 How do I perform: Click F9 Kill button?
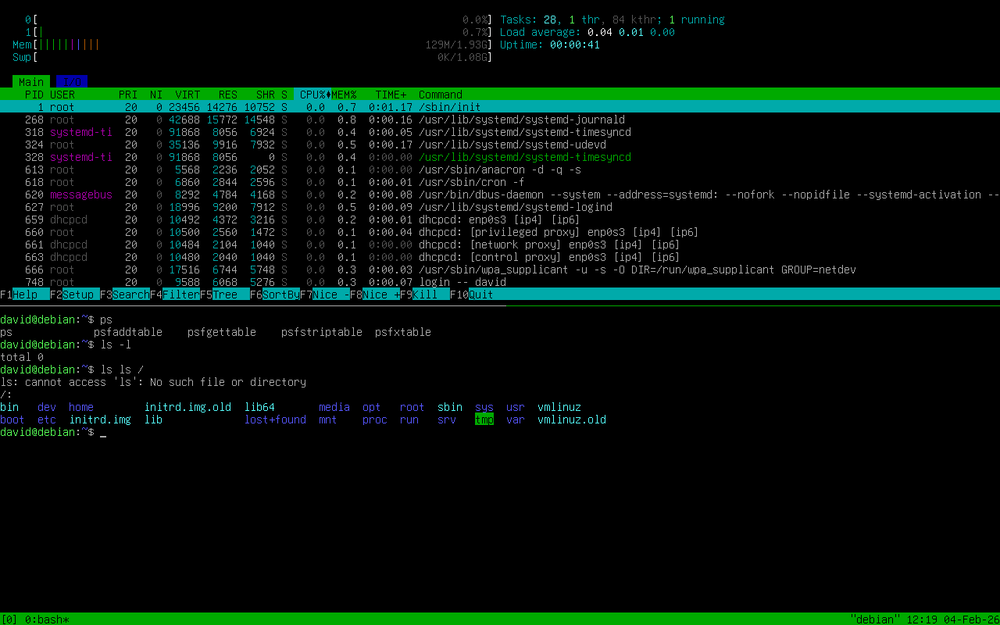pyautogui.click(x=425, y=295)
